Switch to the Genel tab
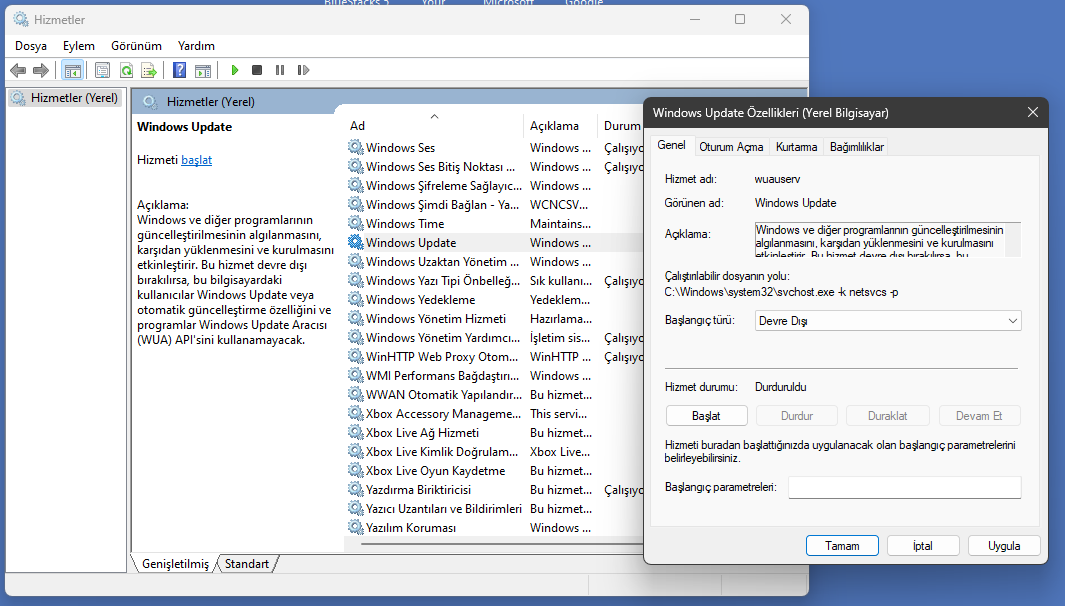The height and width of the screenshot is (606, 1065). [671, 145]
